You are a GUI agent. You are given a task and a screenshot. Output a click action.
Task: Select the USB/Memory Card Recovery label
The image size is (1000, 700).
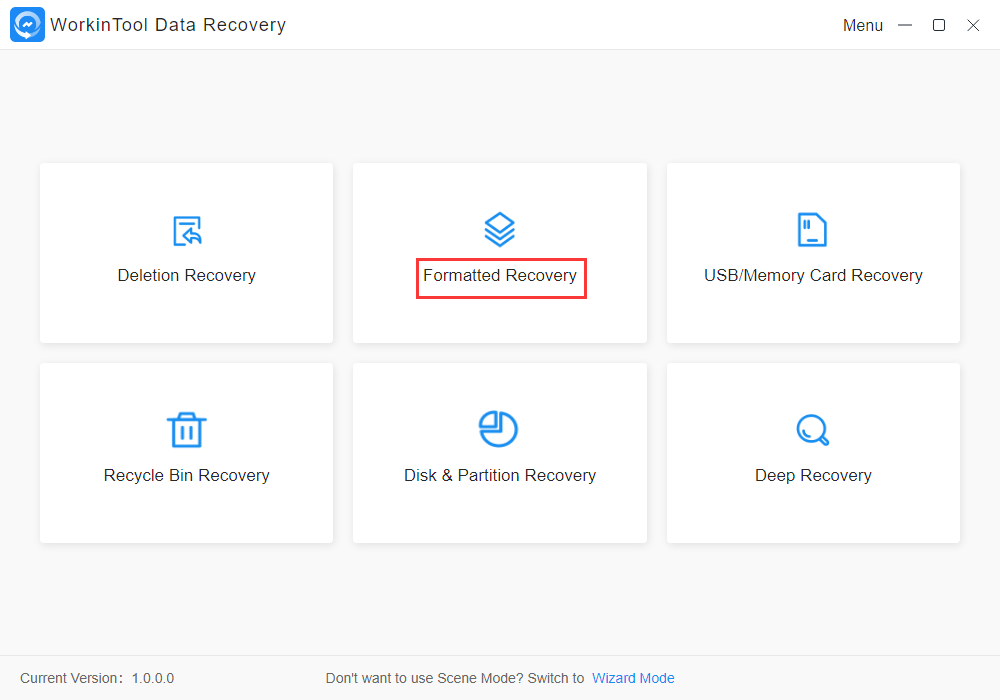click(x=813, y=276)
